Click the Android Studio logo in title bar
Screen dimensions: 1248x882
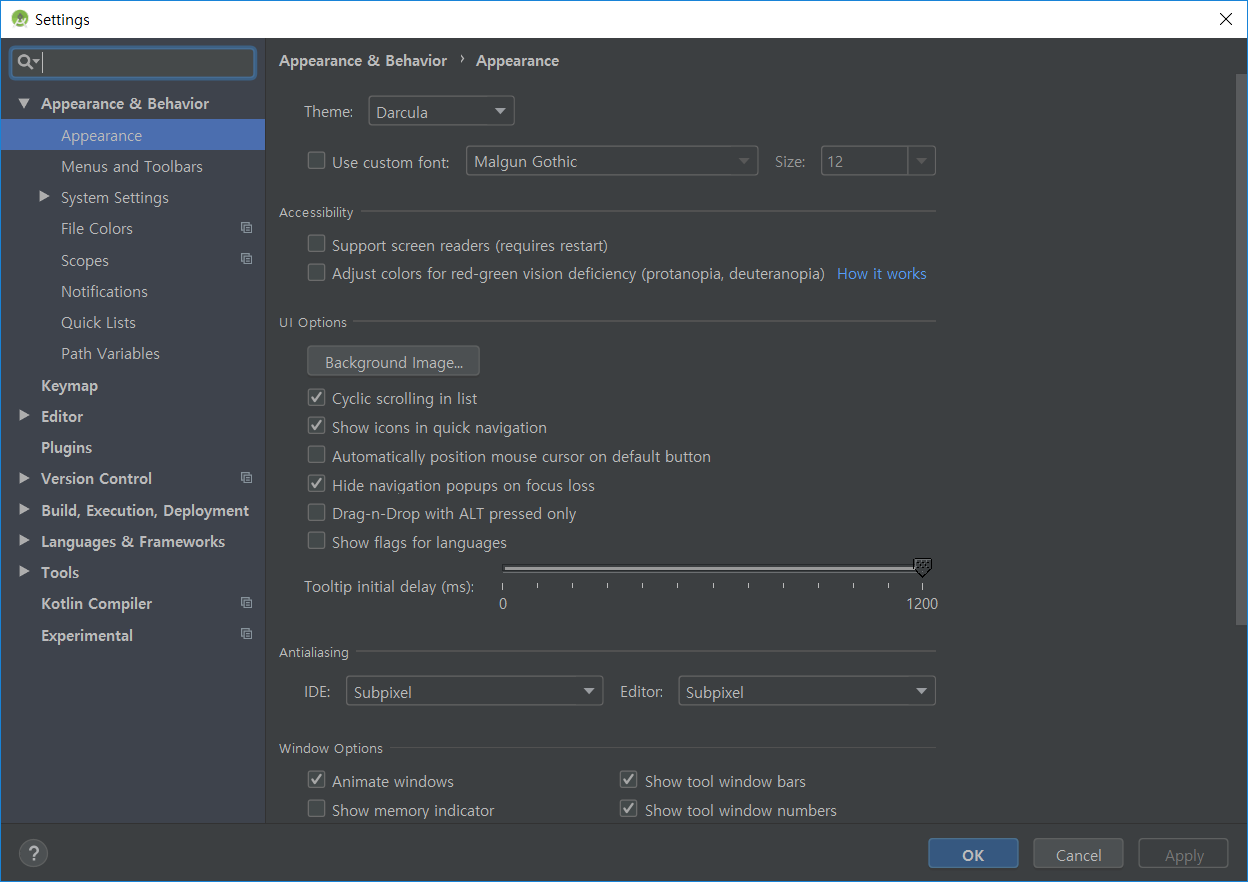click(x=19, y=19)
